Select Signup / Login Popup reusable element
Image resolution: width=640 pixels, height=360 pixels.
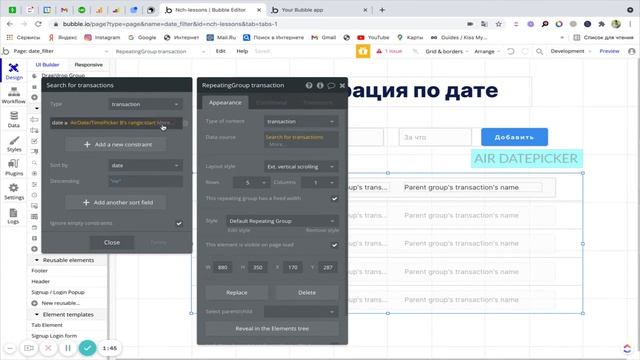point(58,292)
